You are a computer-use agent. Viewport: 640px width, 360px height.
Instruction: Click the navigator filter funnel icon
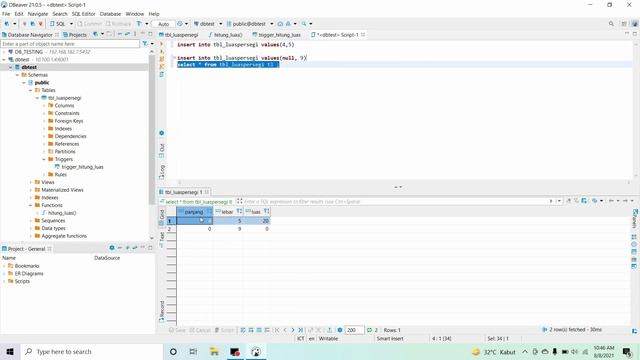tap(145, 44)
